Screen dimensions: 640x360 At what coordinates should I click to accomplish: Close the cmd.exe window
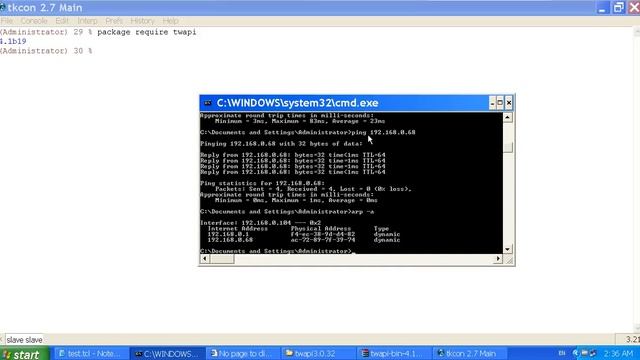click(509, 103)
